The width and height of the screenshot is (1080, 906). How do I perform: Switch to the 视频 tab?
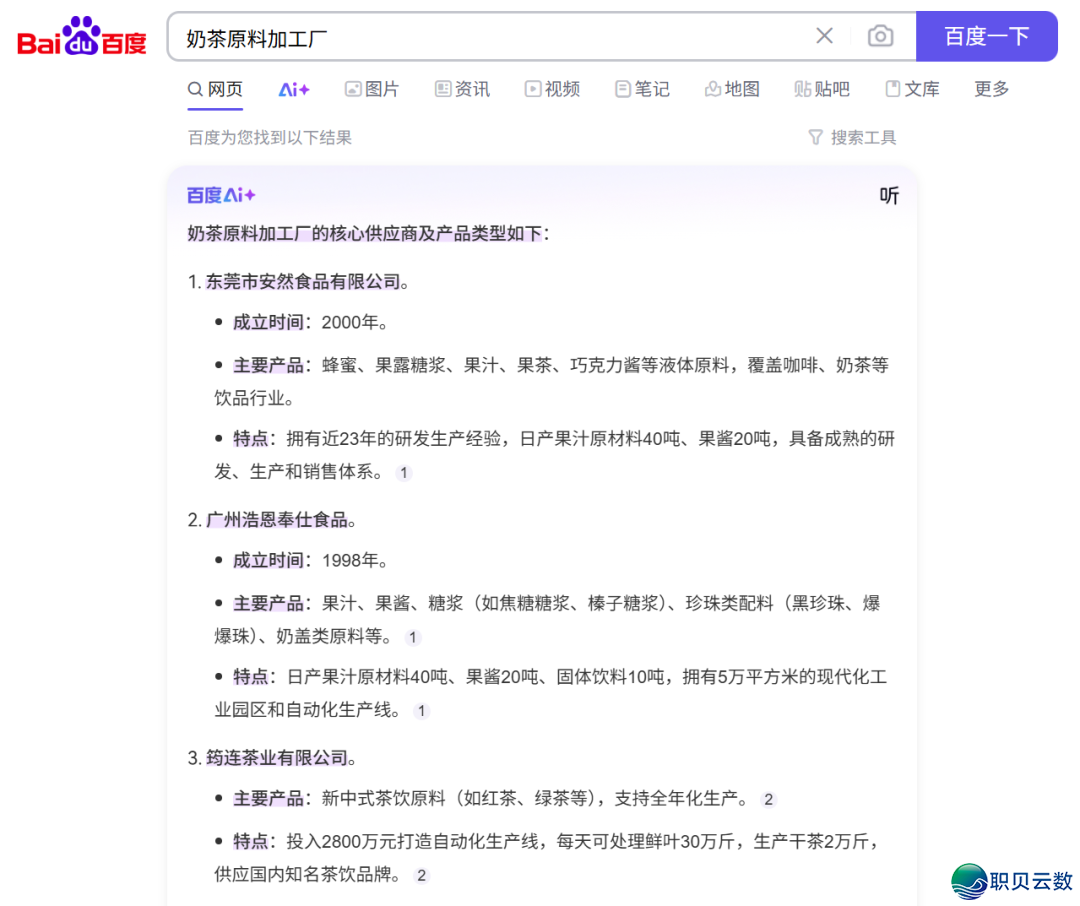coord(552,90)
